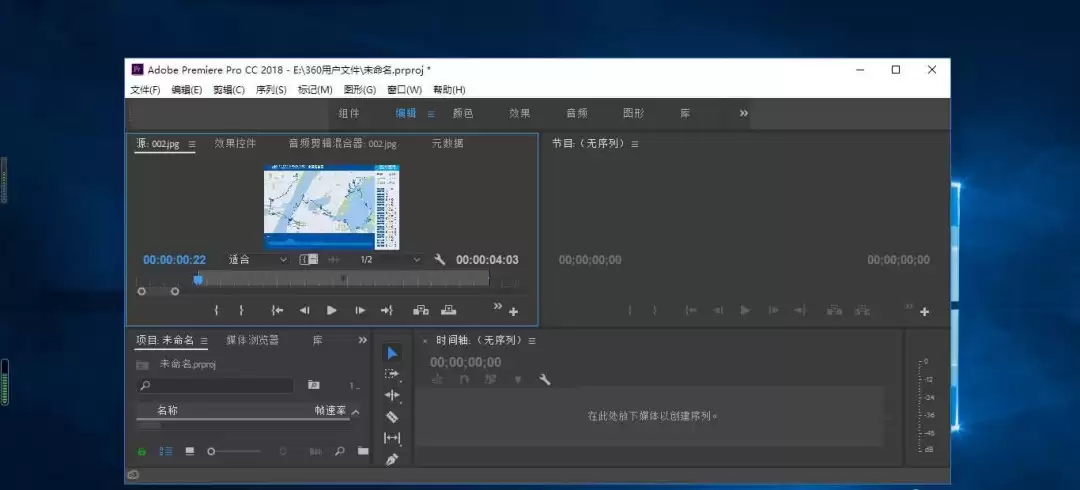Select the Razor tool

392,417
